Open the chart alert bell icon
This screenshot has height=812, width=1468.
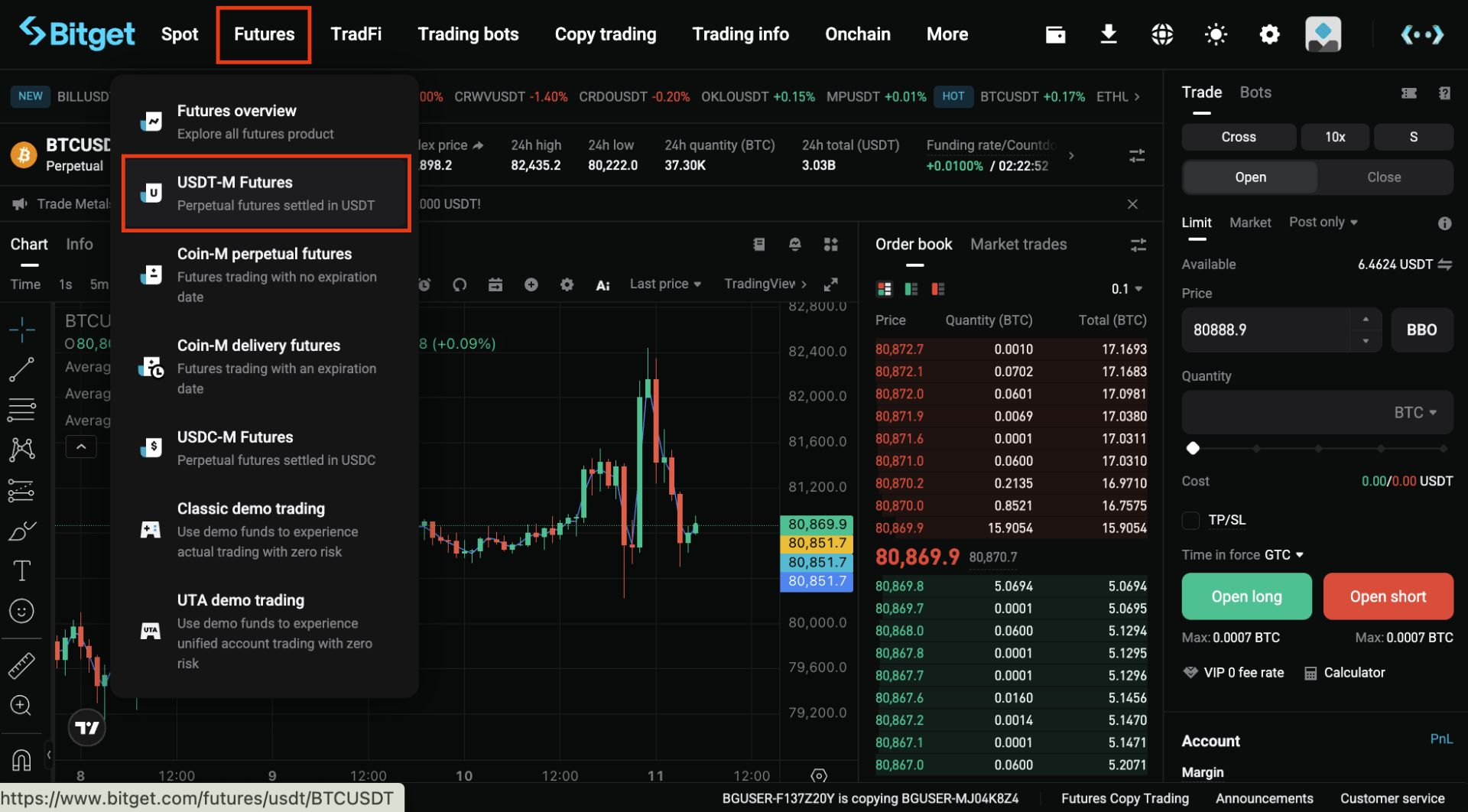pyautogui.click(x=795, y=244)
